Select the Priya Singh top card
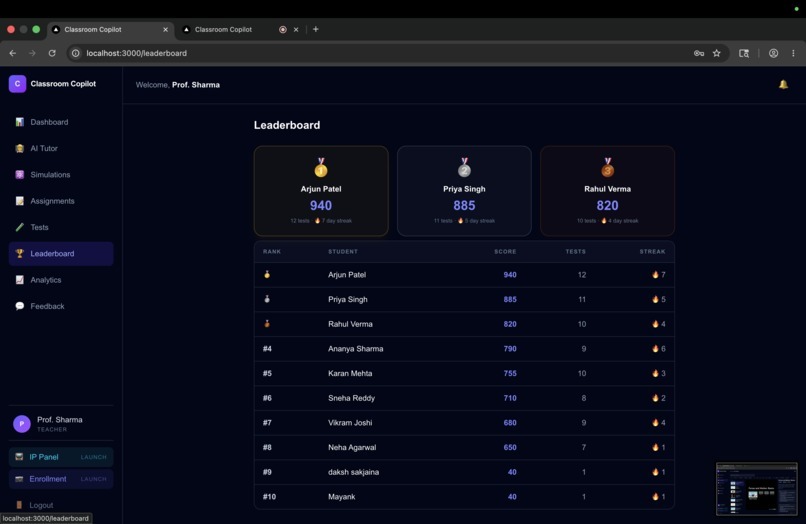This screenshot has width=806, height=524. coord(464,191)
